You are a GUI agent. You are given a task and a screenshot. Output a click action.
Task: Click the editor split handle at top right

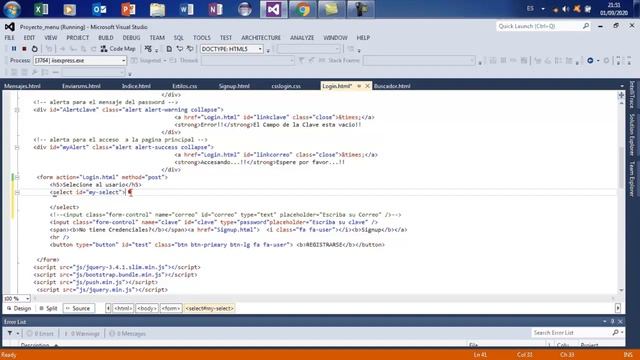(621, 95)
